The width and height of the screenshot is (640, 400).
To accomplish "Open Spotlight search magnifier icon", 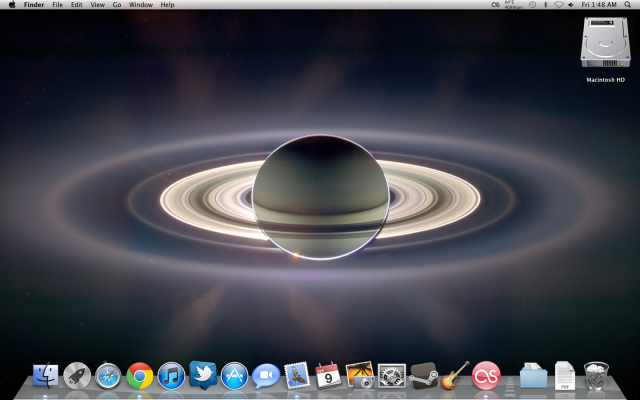I will pyautogui.click(x=627, y=4).
